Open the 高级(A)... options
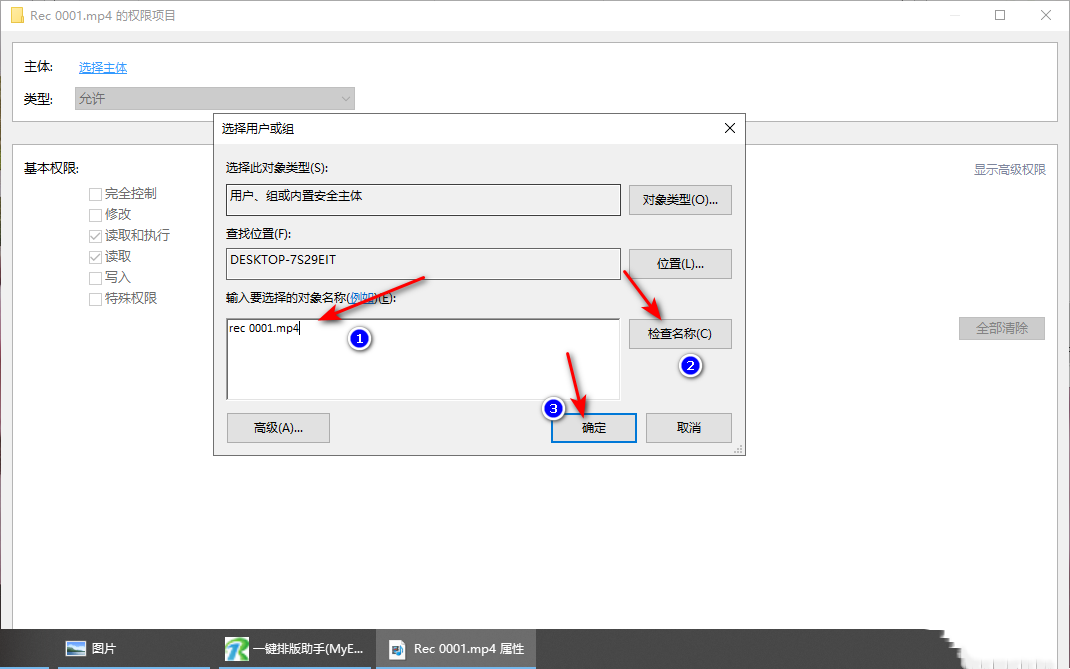Image resolution: width=1070 pixels, height=669 pixels. (278, 428)
